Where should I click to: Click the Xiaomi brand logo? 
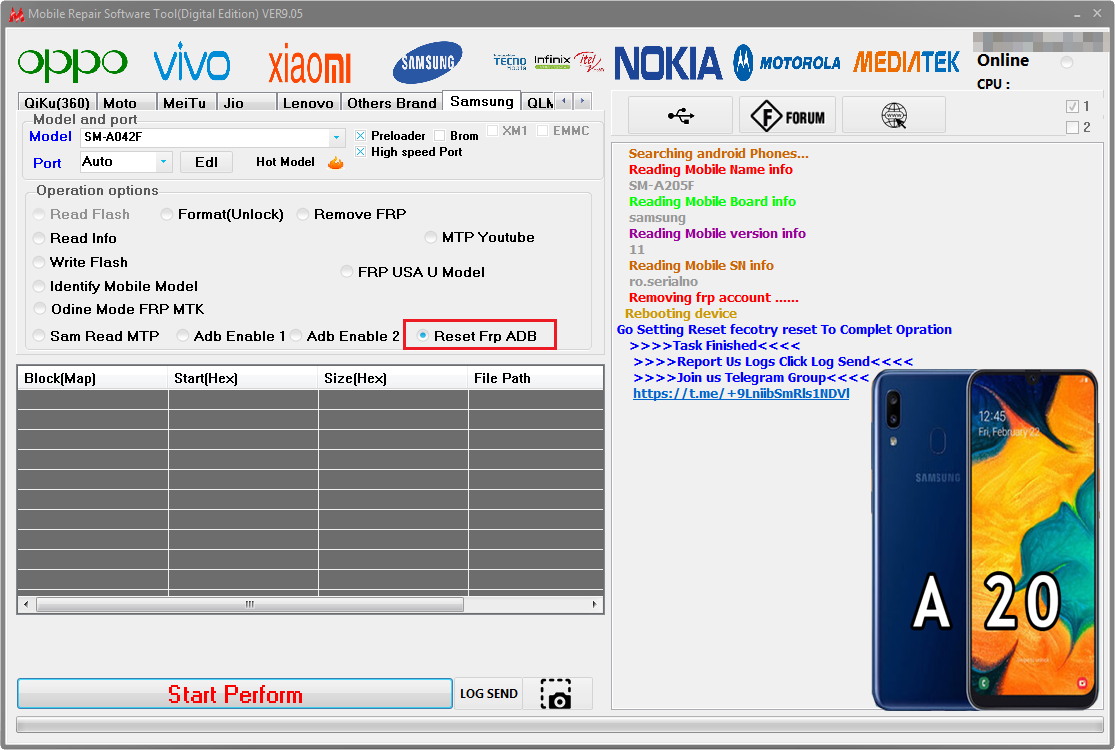[x=309, y=65]
